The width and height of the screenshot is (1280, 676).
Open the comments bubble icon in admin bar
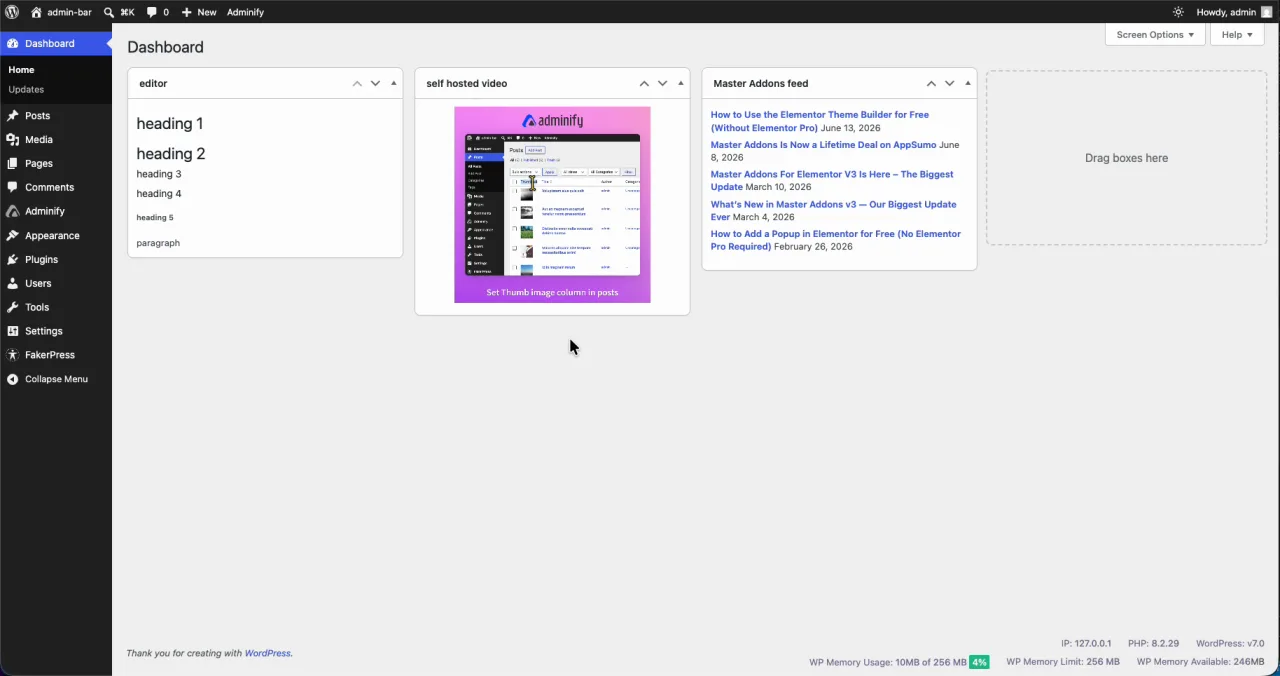tap(152, 12)
